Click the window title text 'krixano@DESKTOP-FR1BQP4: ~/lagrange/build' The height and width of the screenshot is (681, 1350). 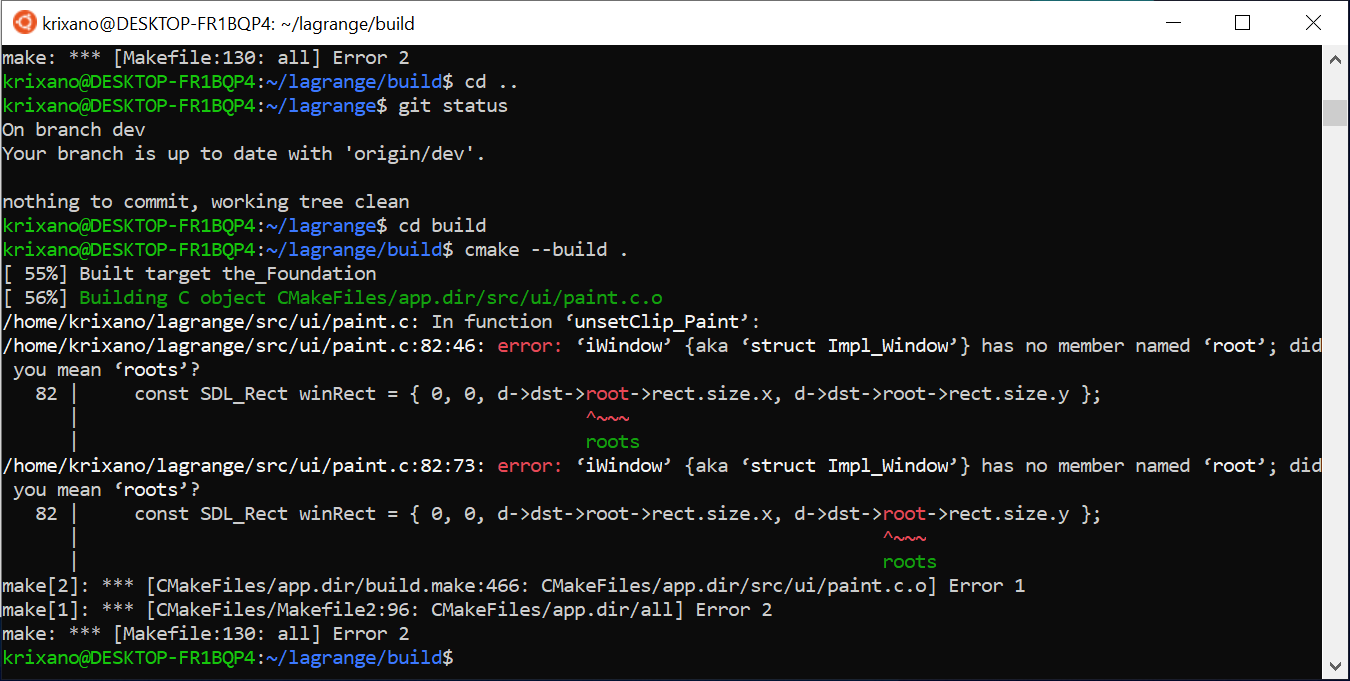coord(228,23)
